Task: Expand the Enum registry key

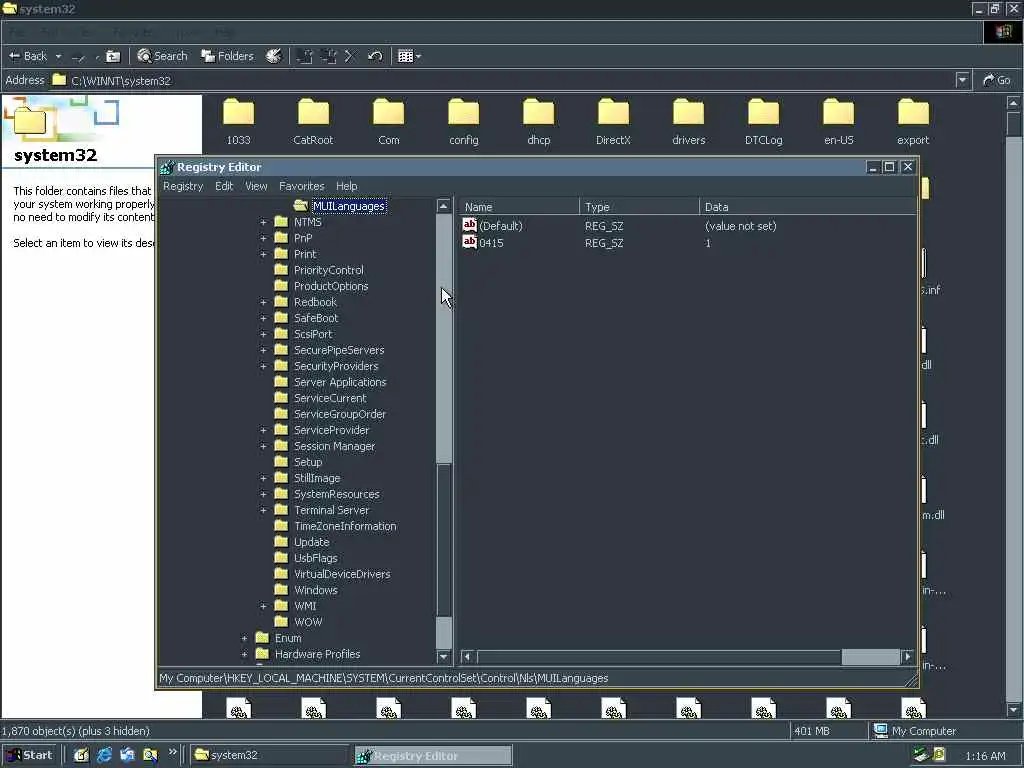Action: (244, 638)
